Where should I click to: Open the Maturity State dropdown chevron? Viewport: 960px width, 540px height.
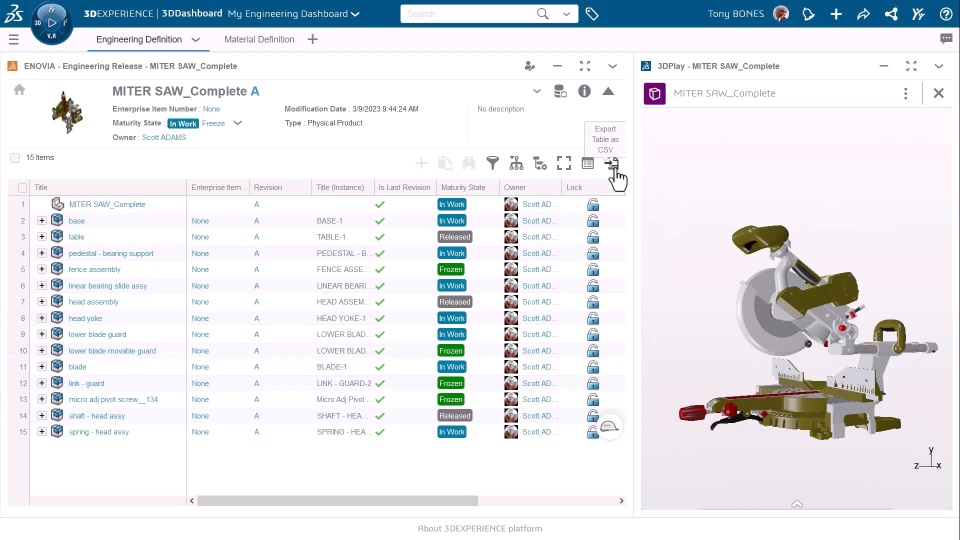click(x=238, y=123)
